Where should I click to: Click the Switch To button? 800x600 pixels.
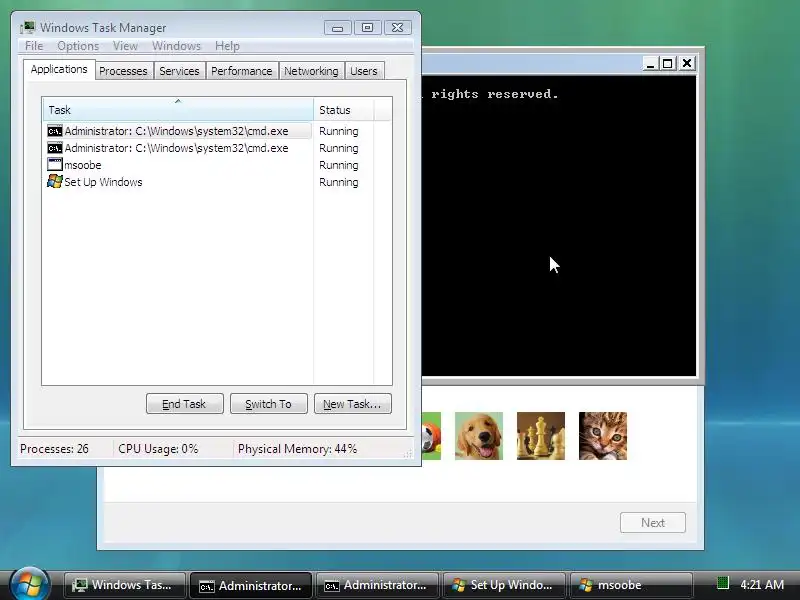click(269, 404)
